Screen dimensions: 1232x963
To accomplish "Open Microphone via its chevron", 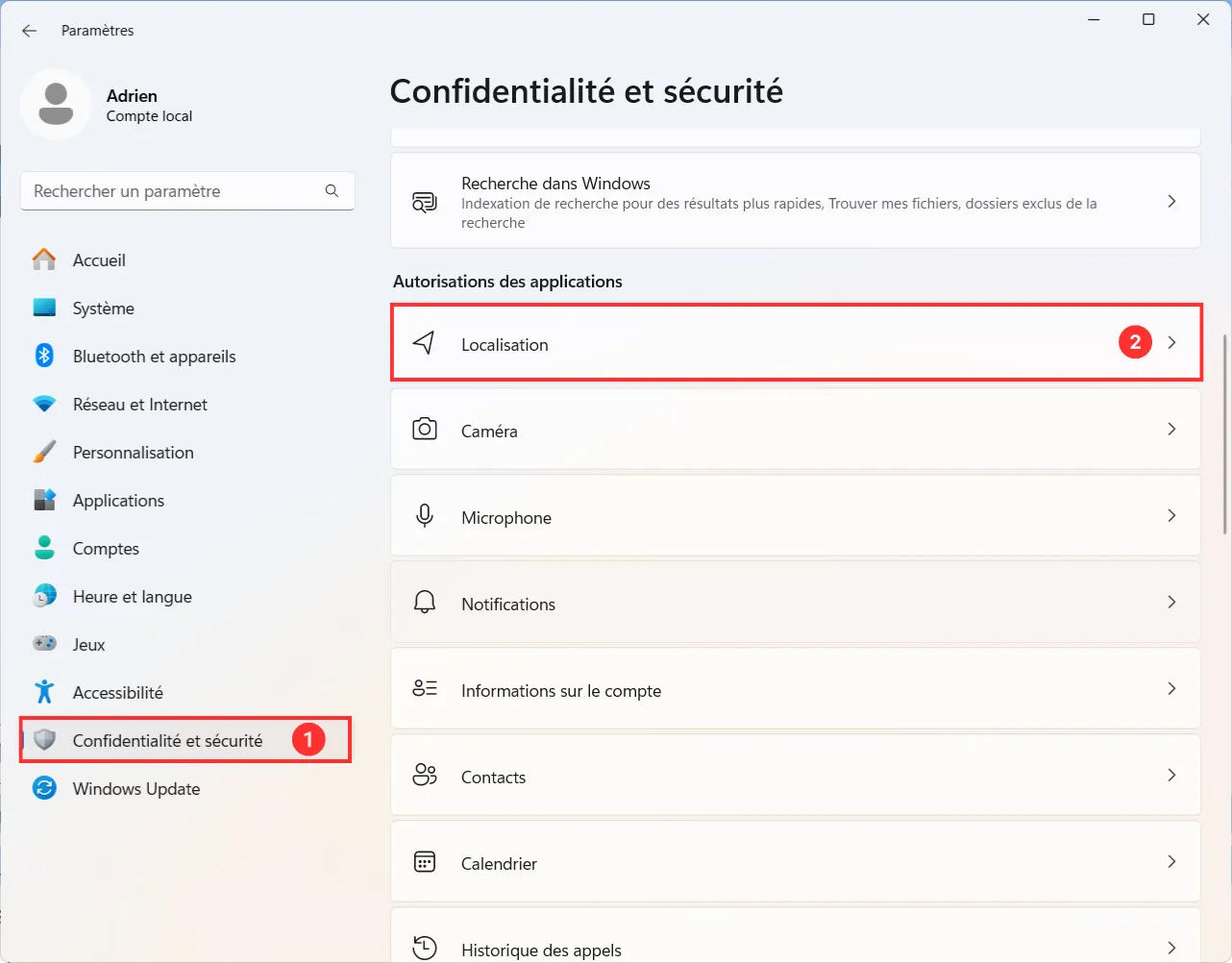I will 1171,515.
